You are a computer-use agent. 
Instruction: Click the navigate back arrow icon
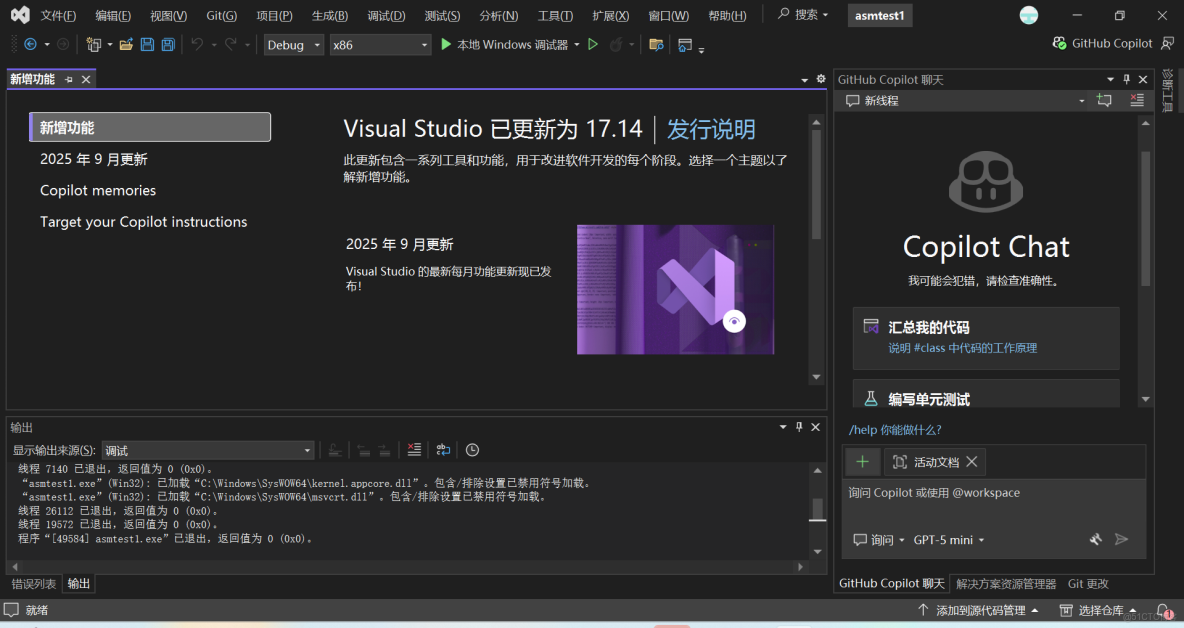pyautogui.click(x=30, y=44)
